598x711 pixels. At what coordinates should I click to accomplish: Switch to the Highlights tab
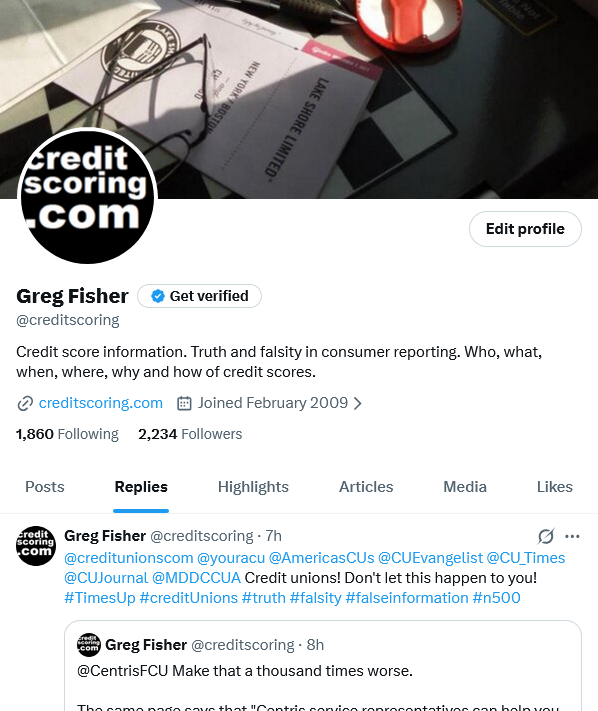click(253, 487)
